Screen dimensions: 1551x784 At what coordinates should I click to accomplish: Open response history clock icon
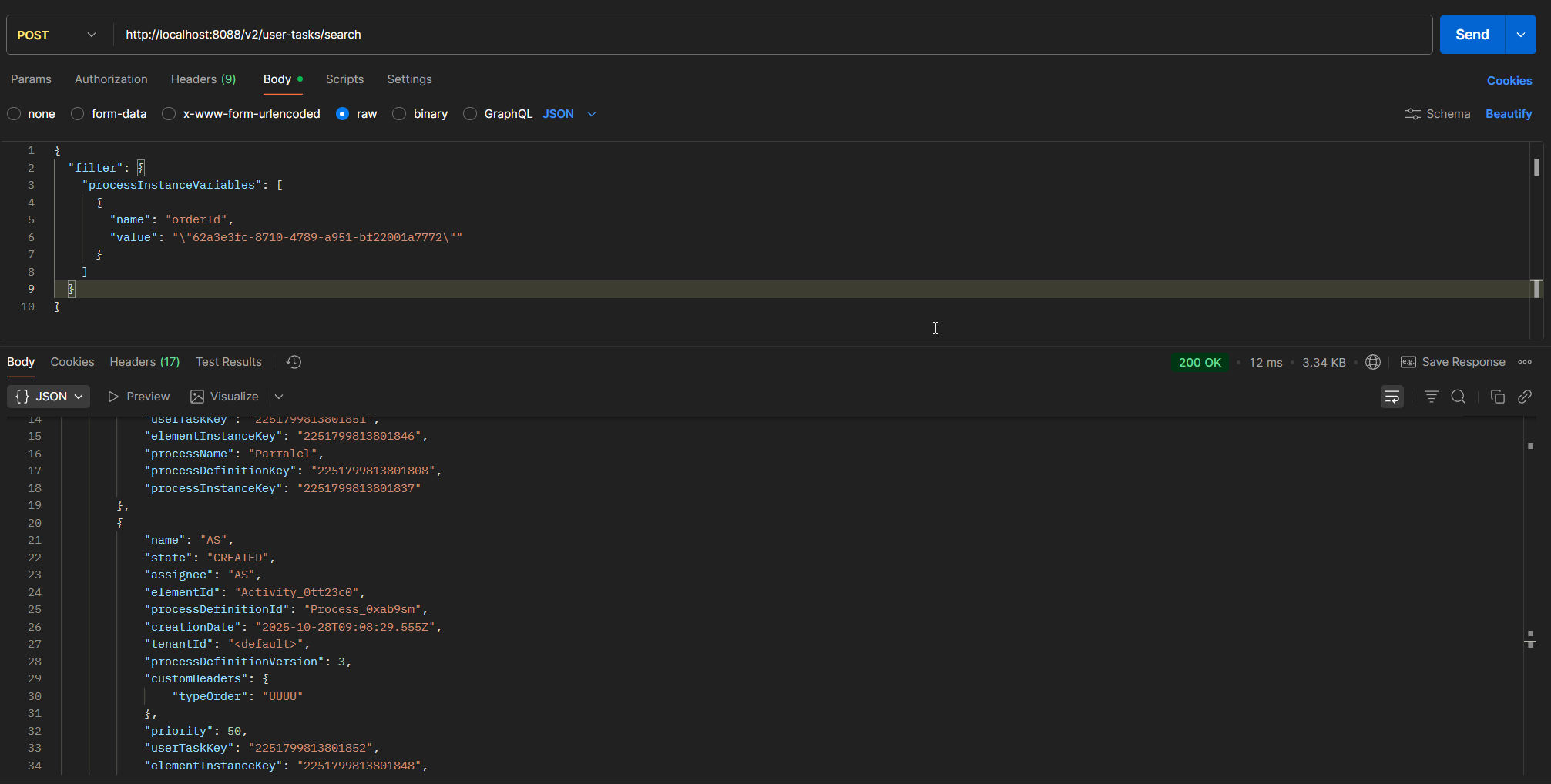point(294,362)
